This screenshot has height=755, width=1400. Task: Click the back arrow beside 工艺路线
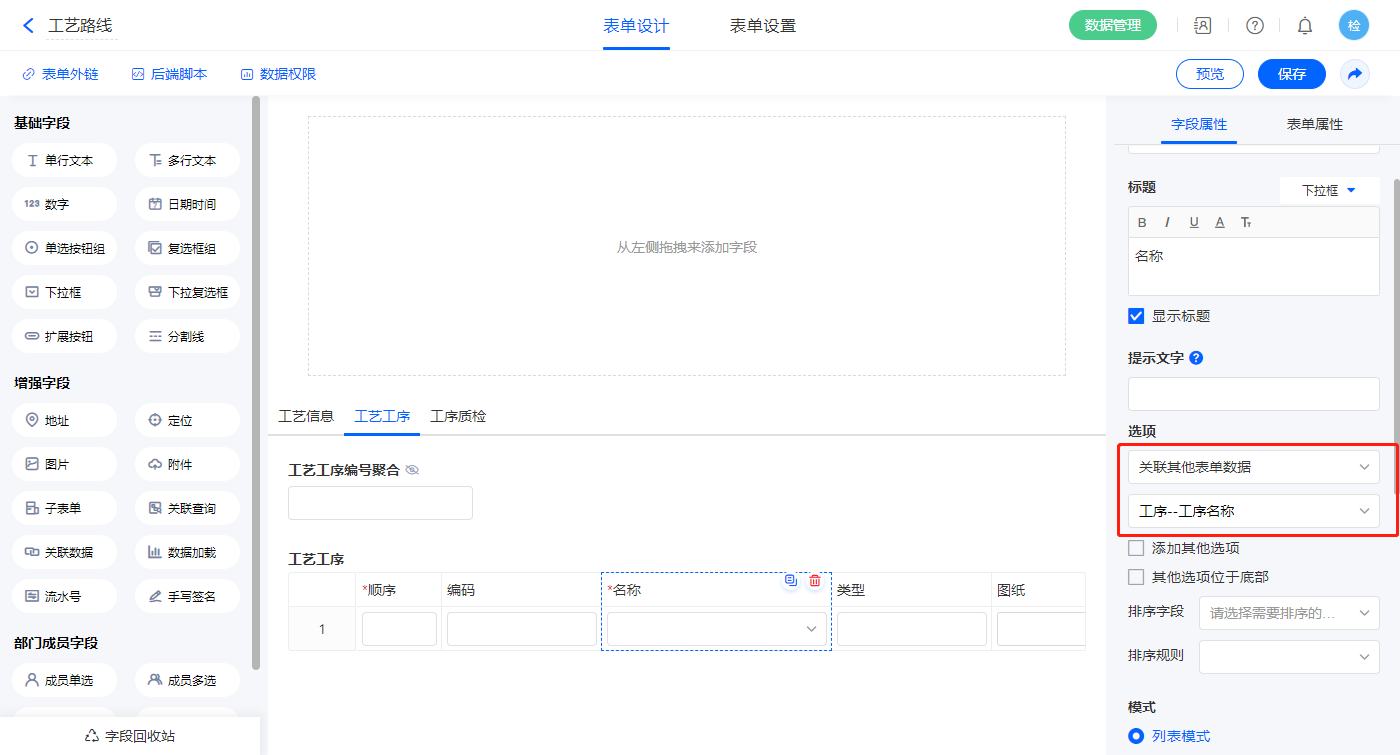[28, 26]
